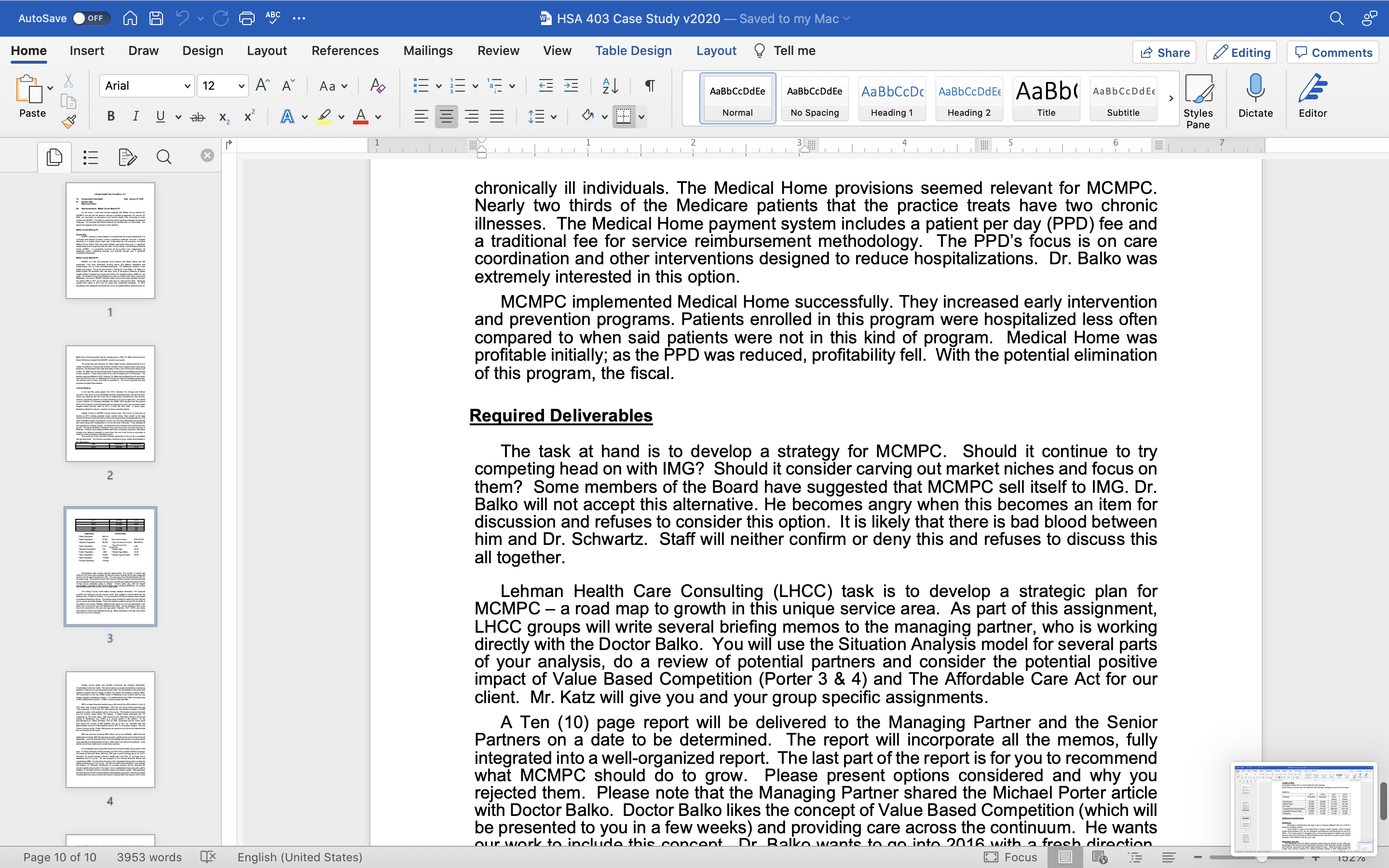The image size is (1389, 868).
Task: Toggle Italic formatting
Action: [x=136, y=117]
